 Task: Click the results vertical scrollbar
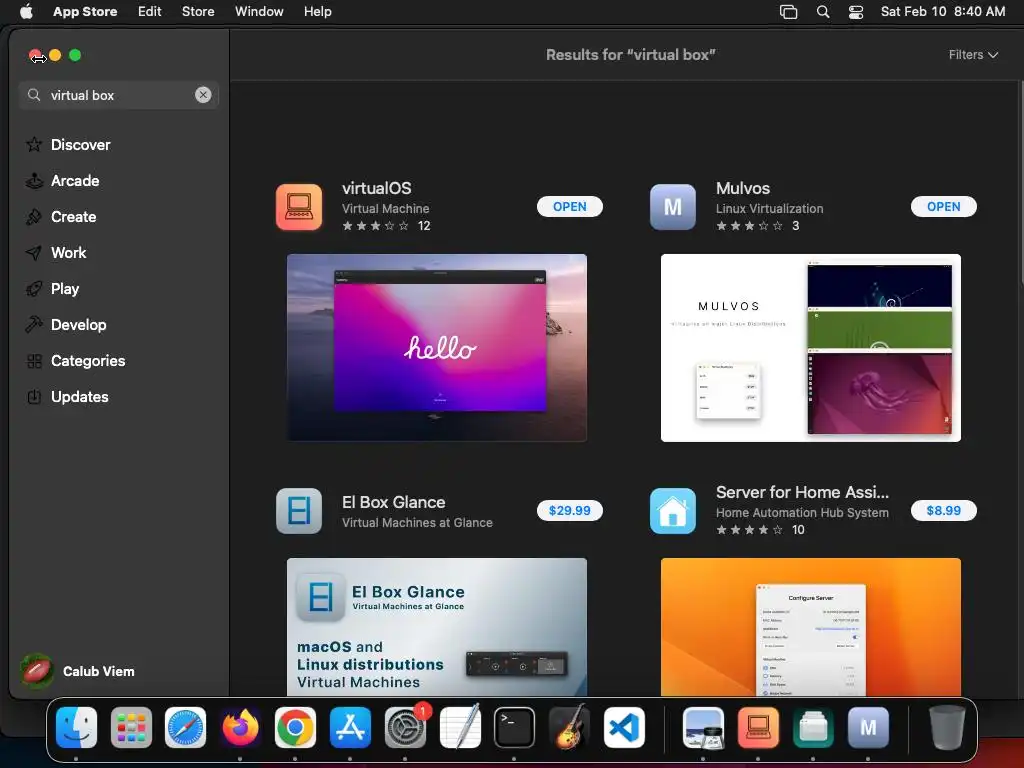1020,183
